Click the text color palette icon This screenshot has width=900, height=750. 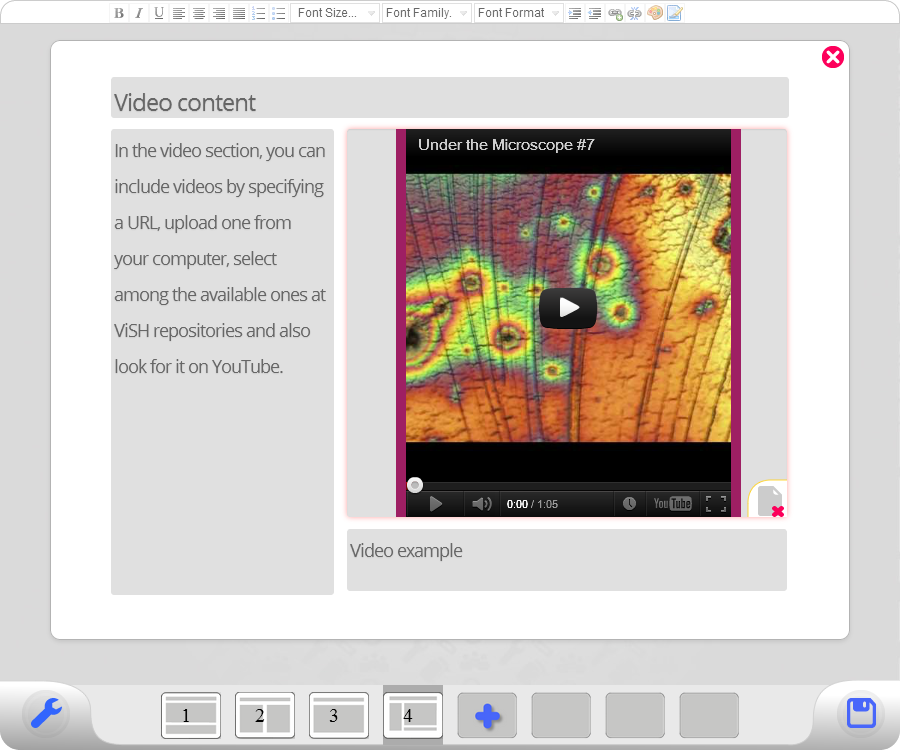(655, 13)
